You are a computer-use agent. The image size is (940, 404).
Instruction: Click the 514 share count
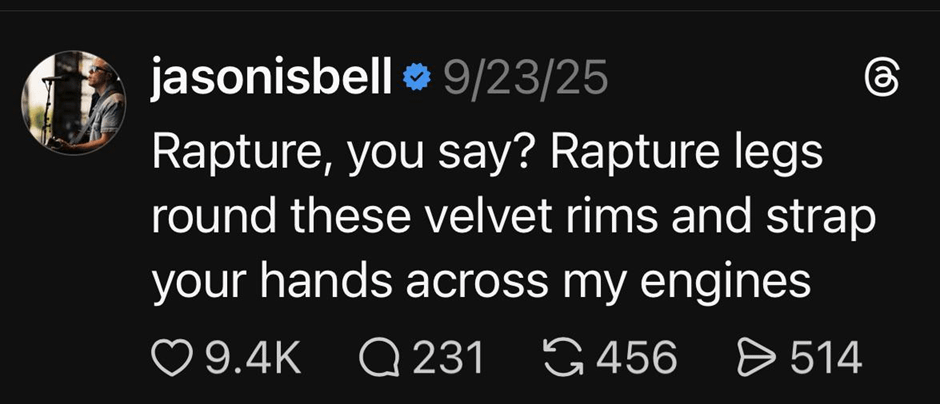(826, 357)
